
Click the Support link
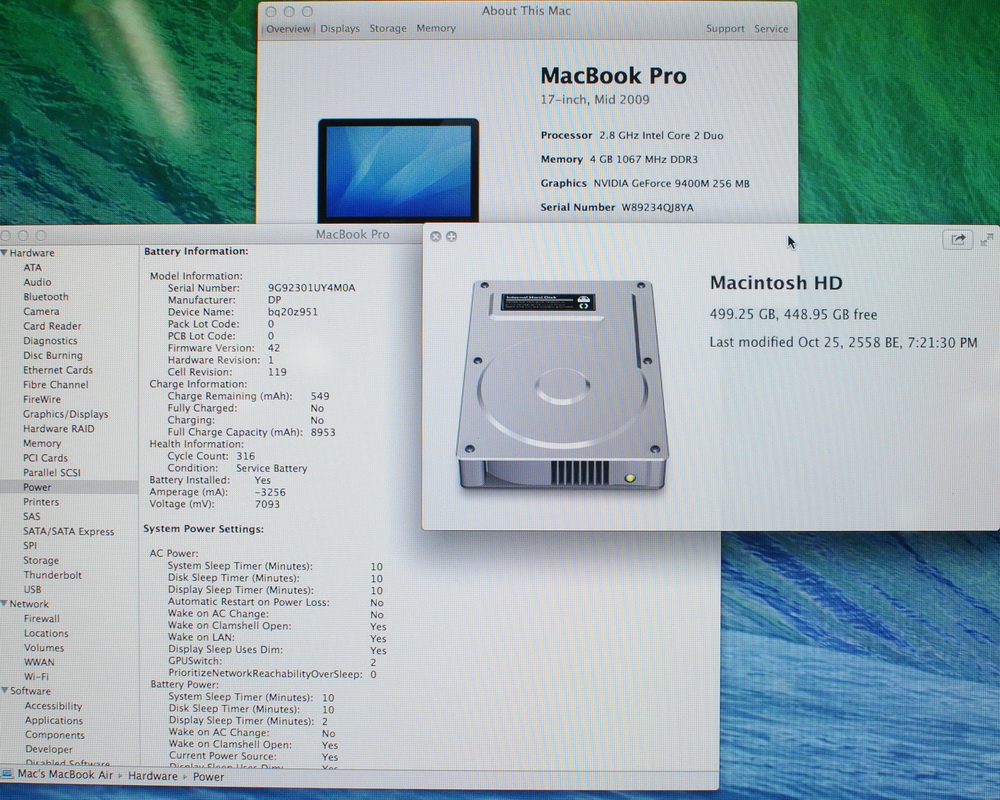click(x=725, y=29)
